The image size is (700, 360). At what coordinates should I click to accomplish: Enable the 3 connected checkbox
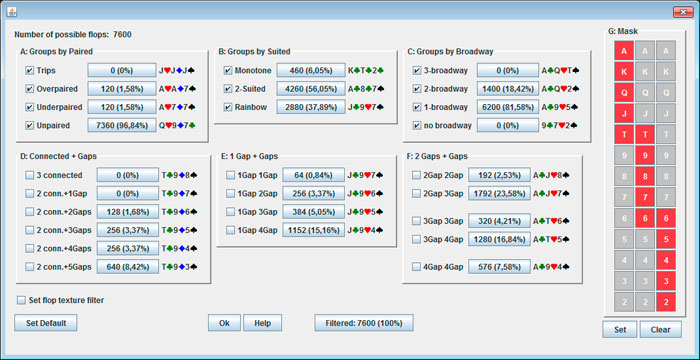tap(30, 175)
